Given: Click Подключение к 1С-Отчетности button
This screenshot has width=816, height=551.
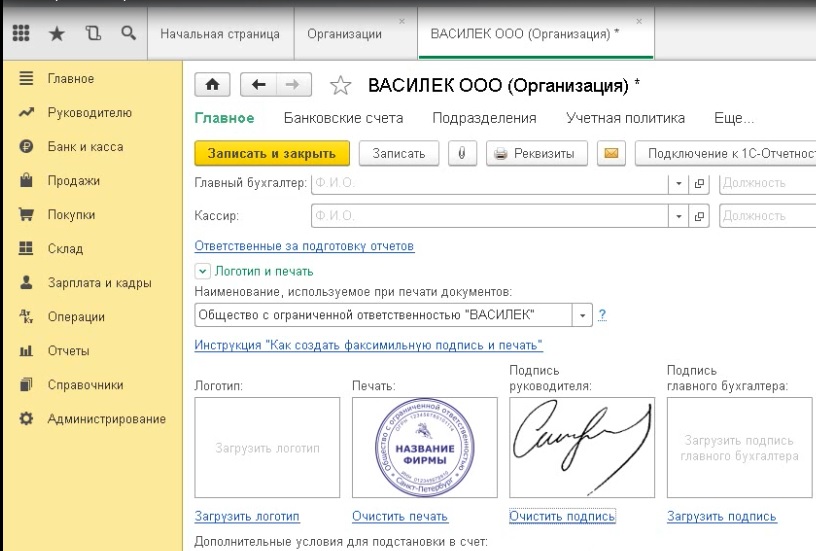Looking at the screenshot, I should [725, 153].
